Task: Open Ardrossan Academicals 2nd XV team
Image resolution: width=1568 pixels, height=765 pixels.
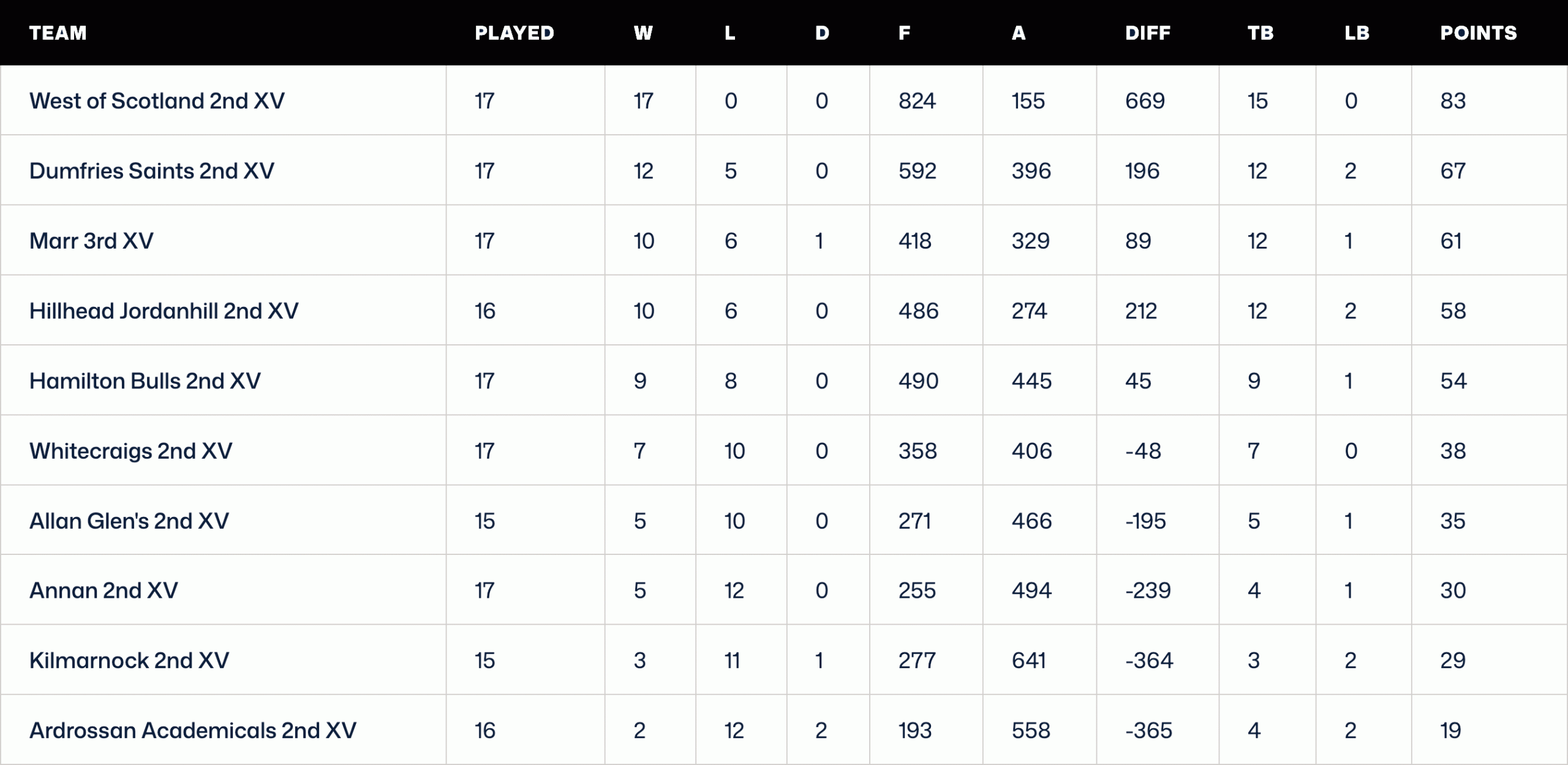Action: point(192,731)
